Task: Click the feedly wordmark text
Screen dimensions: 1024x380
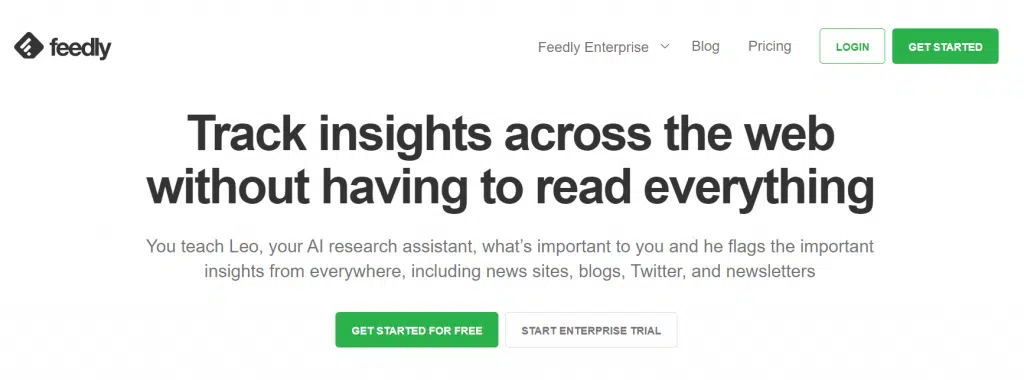Action: [80, 48]
